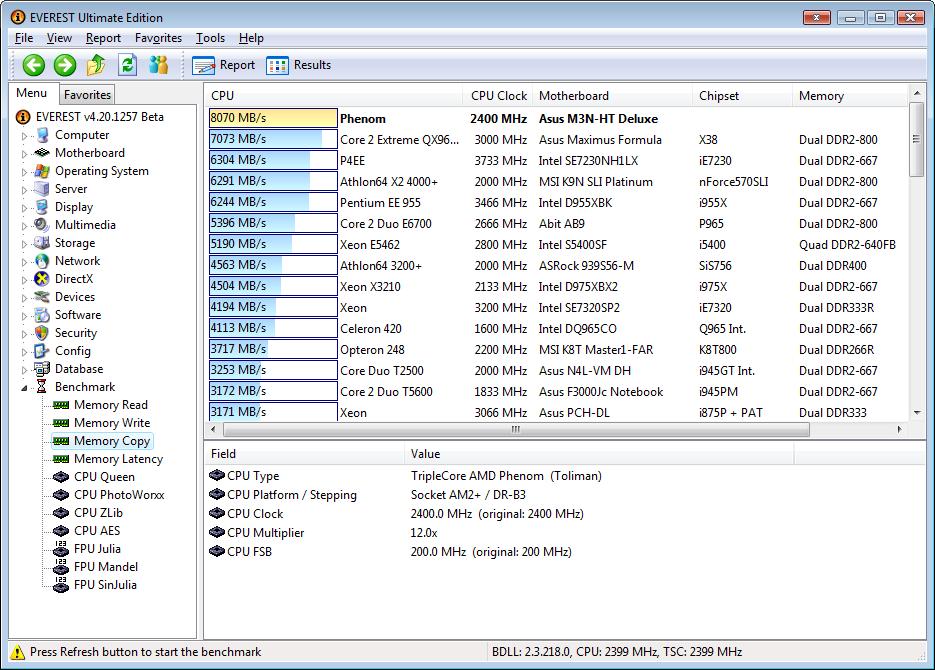Select FPU Mandel benchmark
This screenshot has width=935, height=670.
point(106,567)
